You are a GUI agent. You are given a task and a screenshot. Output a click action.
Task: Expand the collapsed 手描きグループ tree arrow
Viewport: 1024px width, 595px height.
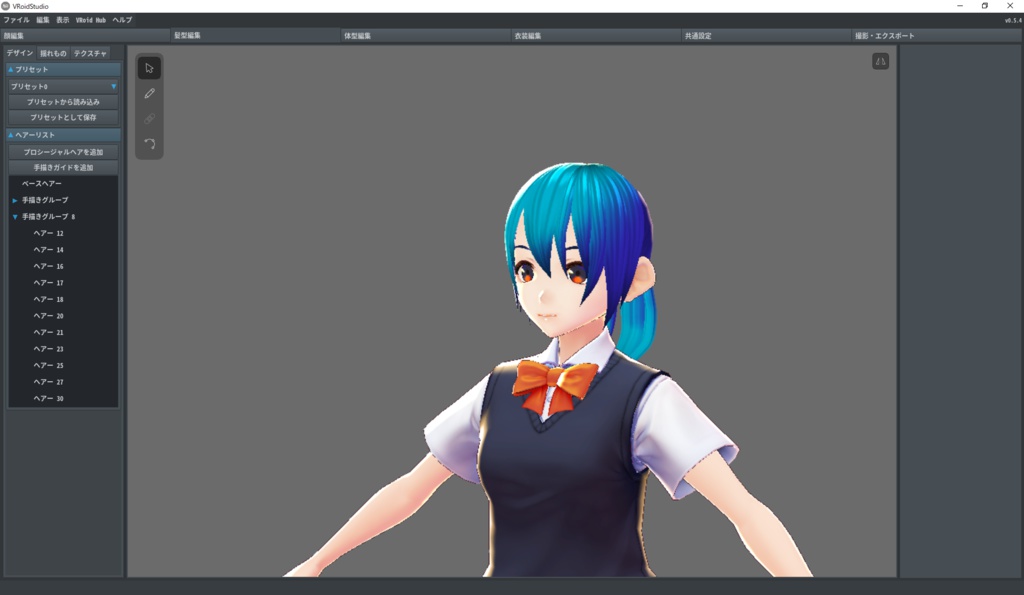coord(15,201)
